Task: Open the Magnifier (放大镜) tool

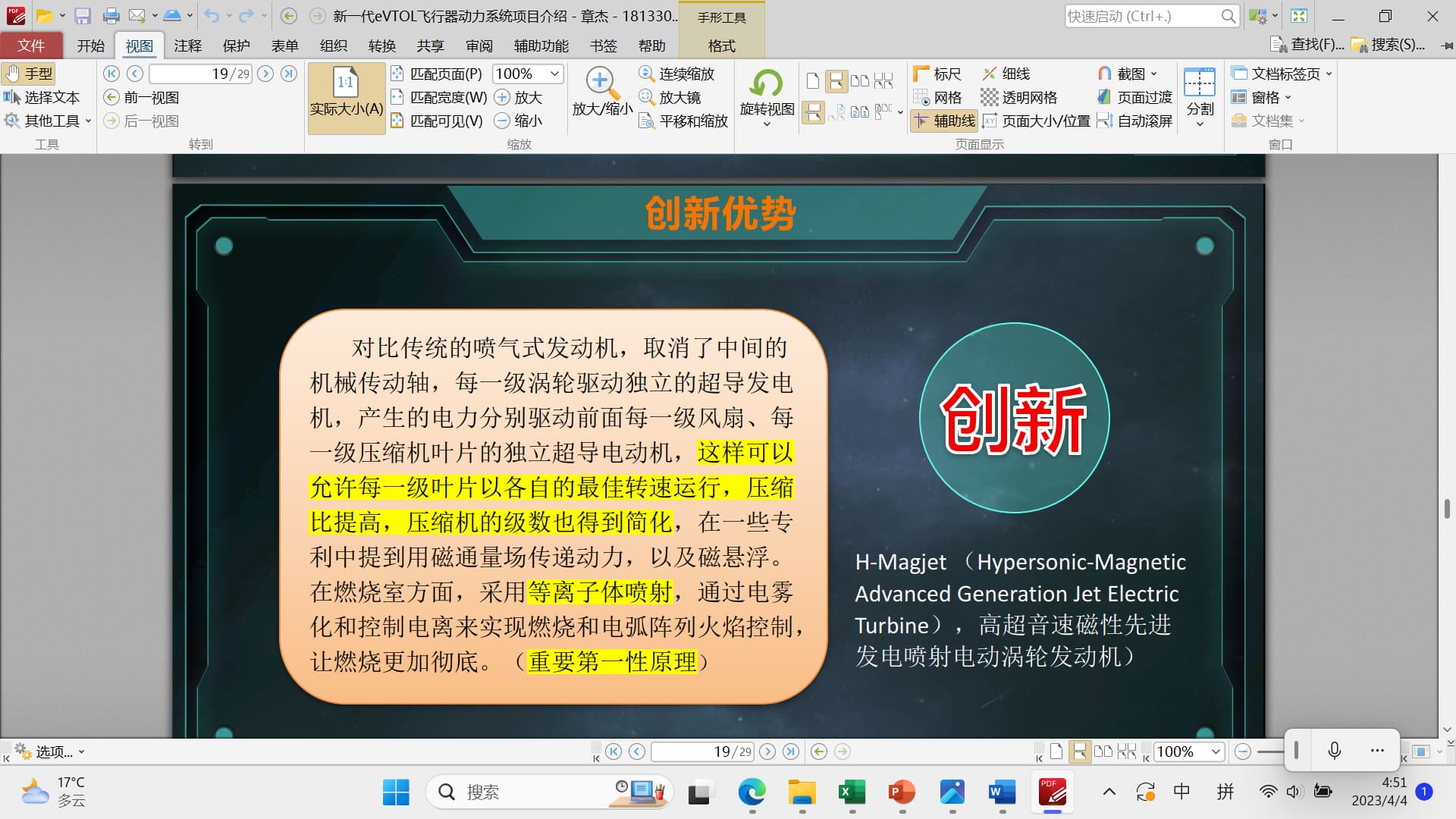Action: click(670, 97)
